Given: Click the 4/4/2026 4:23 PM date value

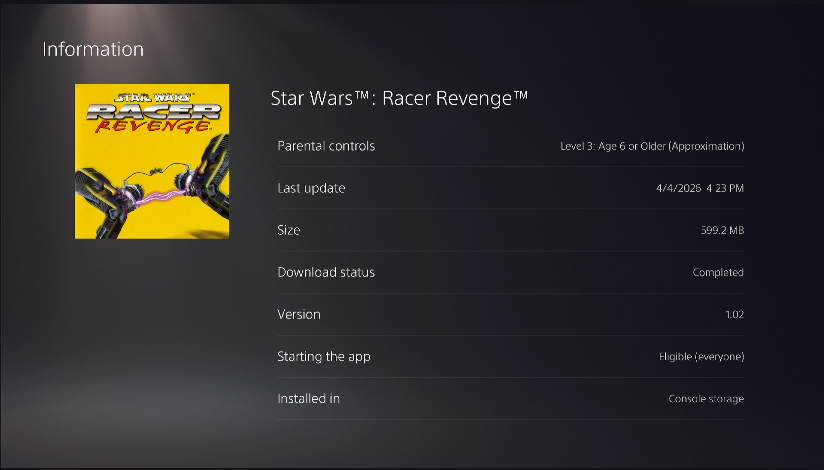Looking at the screenshot, I should tap(700, 188).
